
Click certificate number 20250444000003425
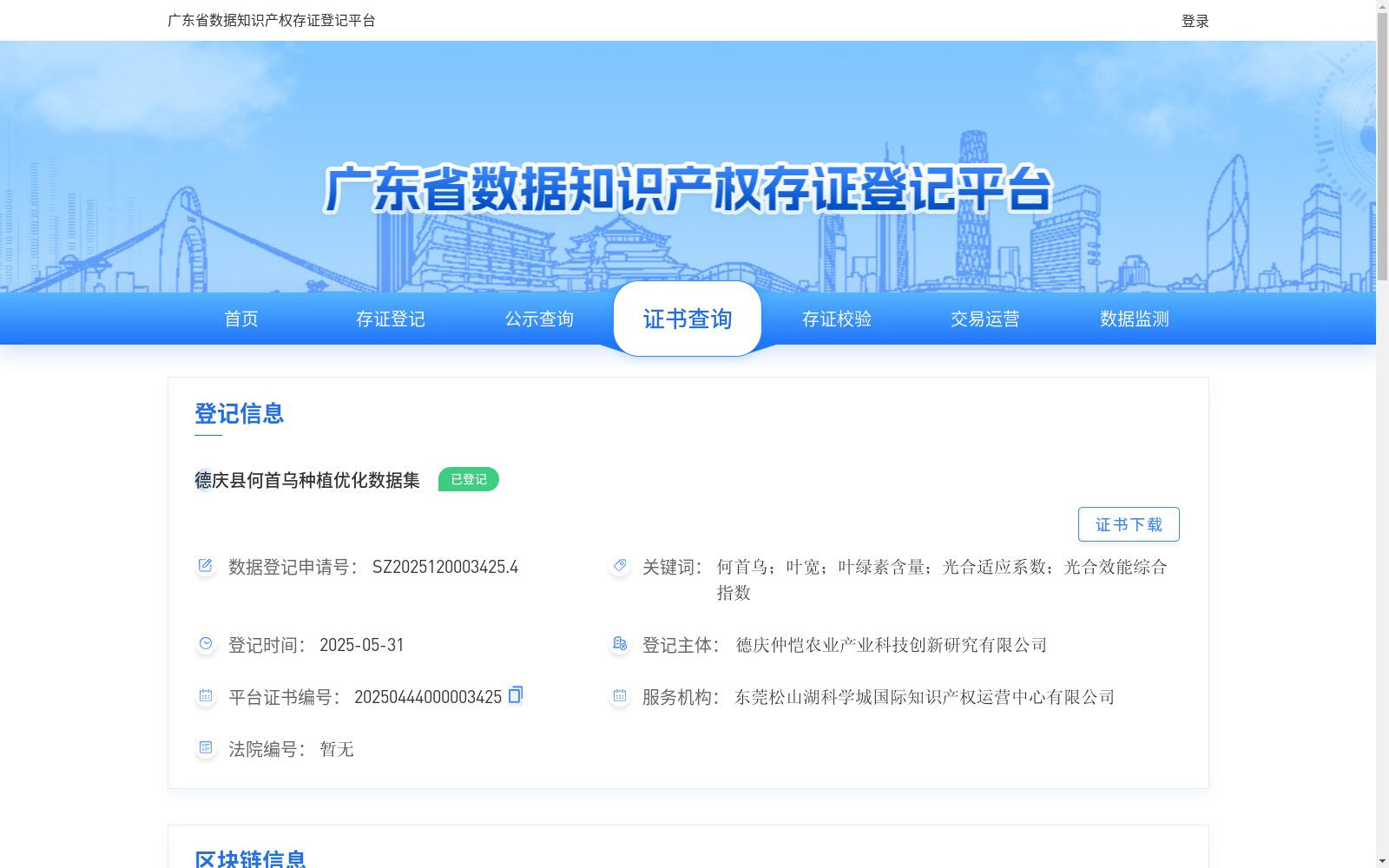[428, 697]
